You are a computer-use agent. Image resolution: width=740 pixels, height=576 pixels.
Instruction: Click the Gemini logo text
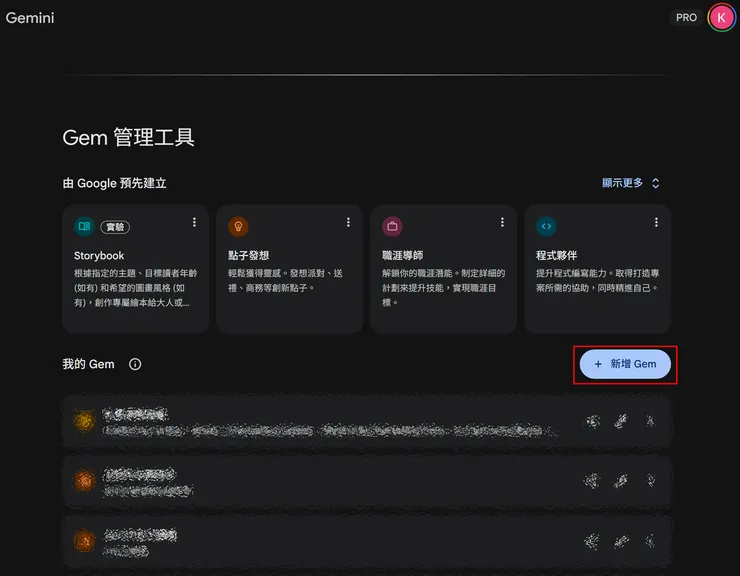pos(30,18)
